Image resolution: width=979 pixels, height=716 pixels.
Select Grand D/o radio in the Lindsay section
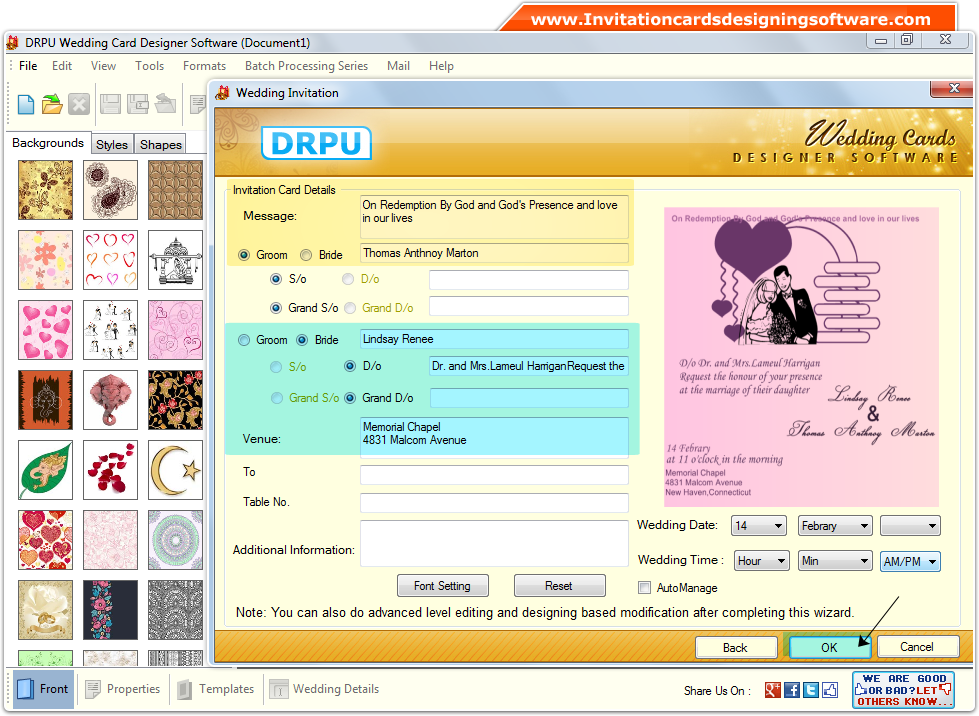coord(350,398)
